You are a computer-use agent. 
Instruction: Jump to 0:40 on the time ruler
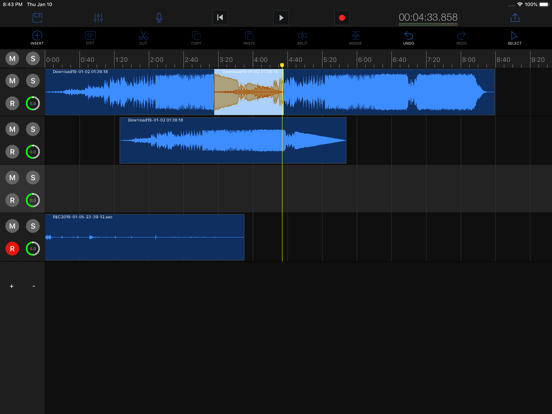pos(87,59)
